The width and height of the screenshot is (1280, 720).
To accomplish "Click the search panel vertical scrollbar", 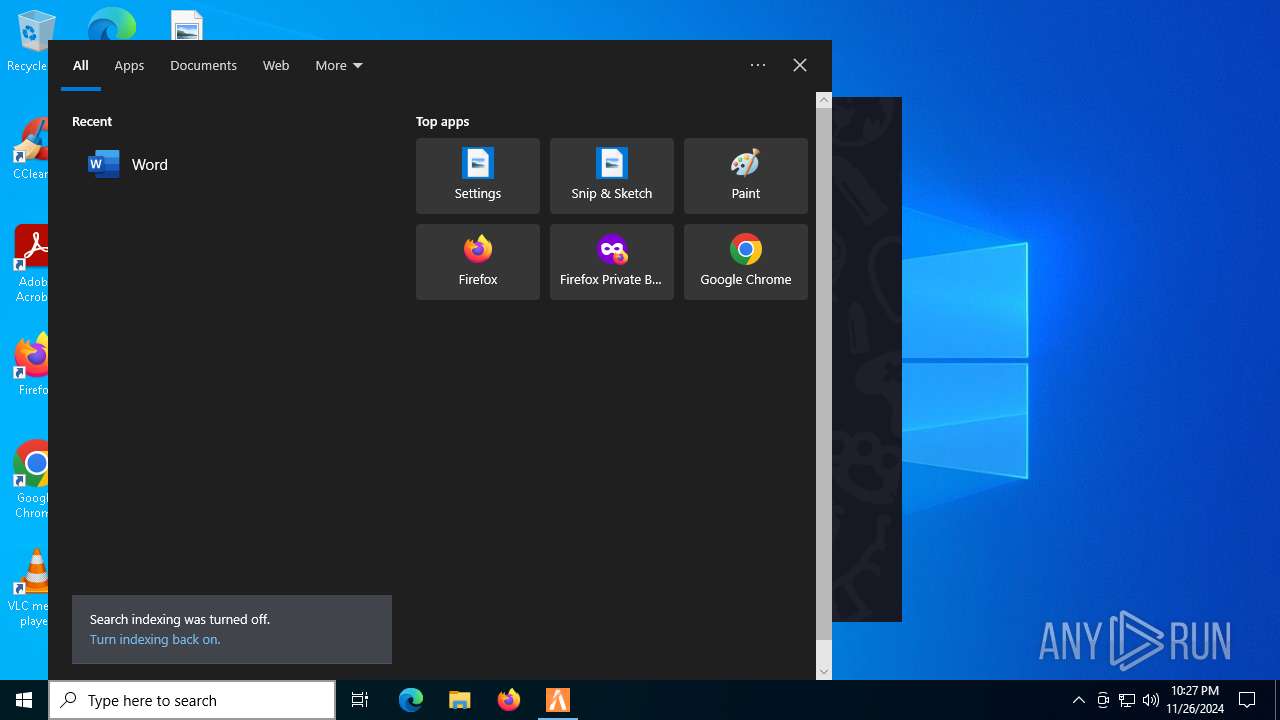I will [824, 374].
